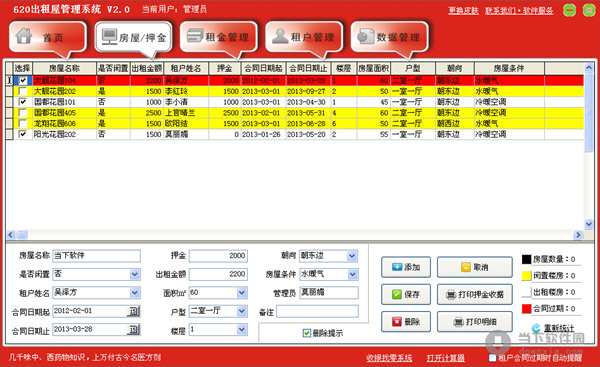Click the green close button
The width and height of the screenshot is (600, 367).
pyautogui.click(x=589, y=10)
